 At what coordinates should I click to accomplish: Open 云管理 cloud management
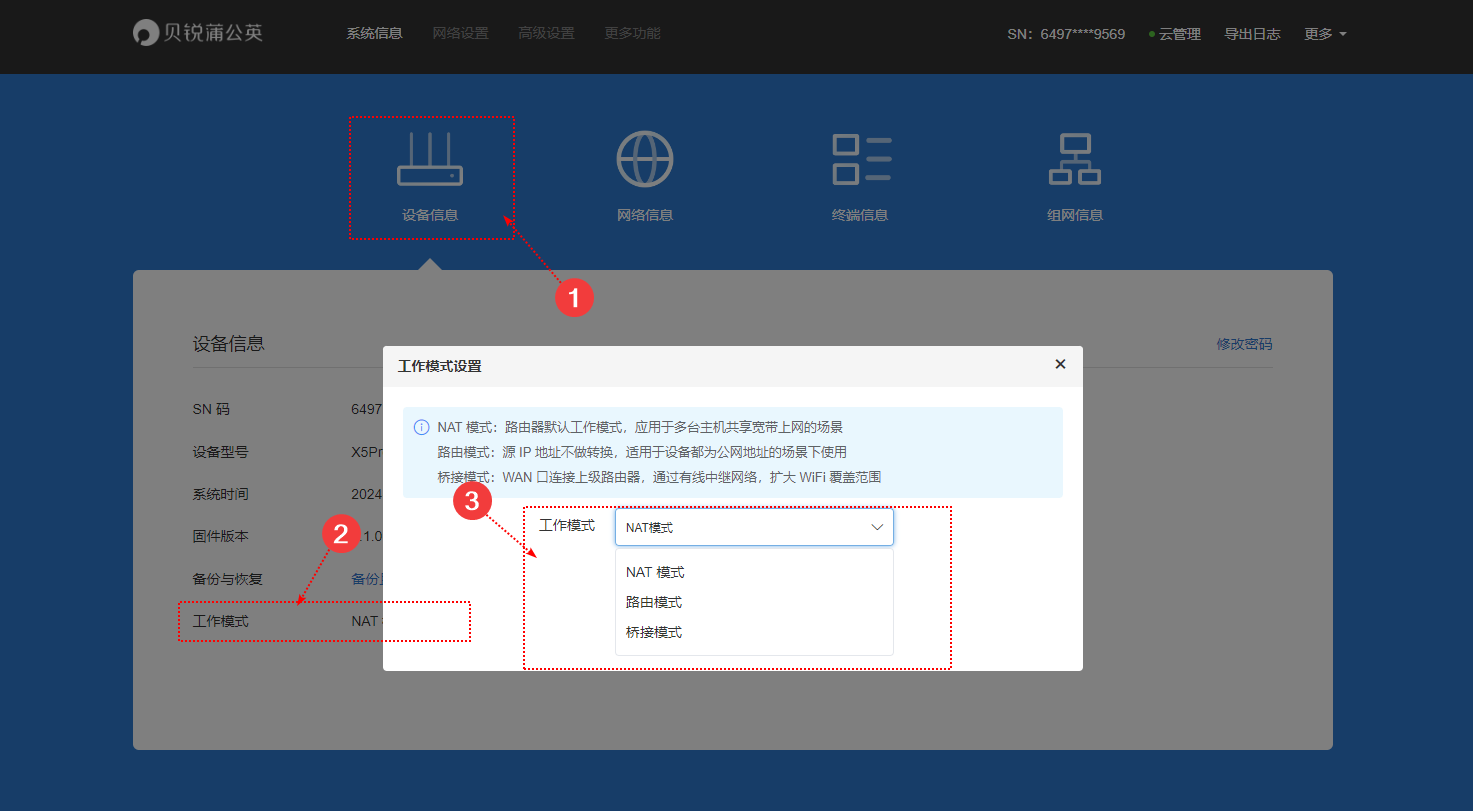point(1181,33)
